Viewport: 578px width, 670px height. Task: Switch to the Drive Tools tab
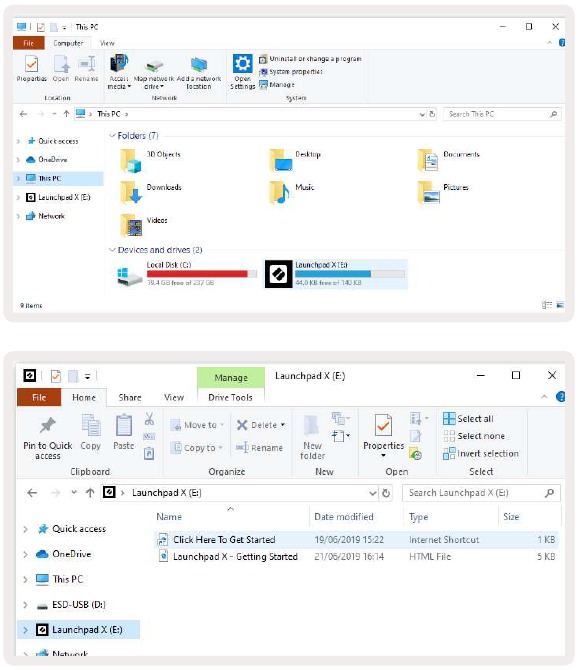point(230,397)
